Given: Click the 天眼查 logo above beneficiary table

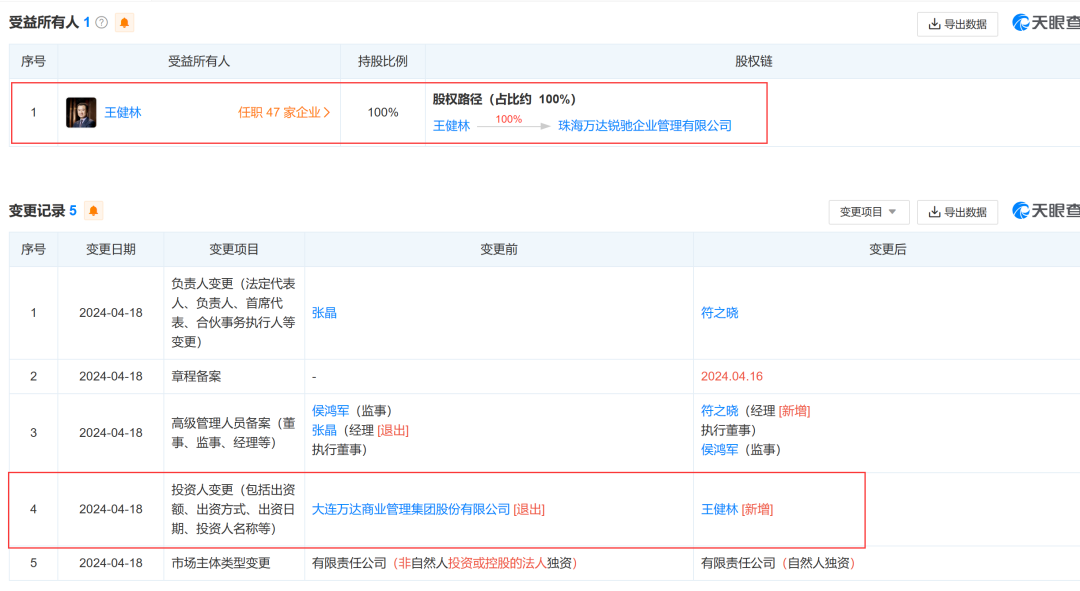Looking at the screenshot, I should tap(1046, 23).
